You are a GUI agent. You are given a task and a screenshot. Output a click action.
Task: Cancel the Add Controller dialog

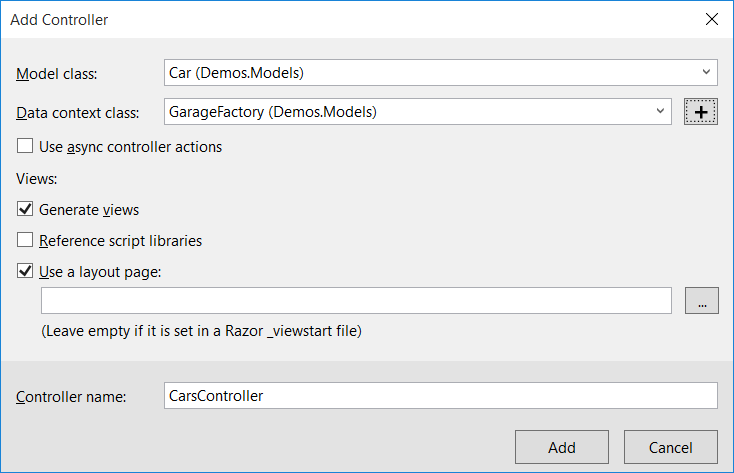pos(670,447)
